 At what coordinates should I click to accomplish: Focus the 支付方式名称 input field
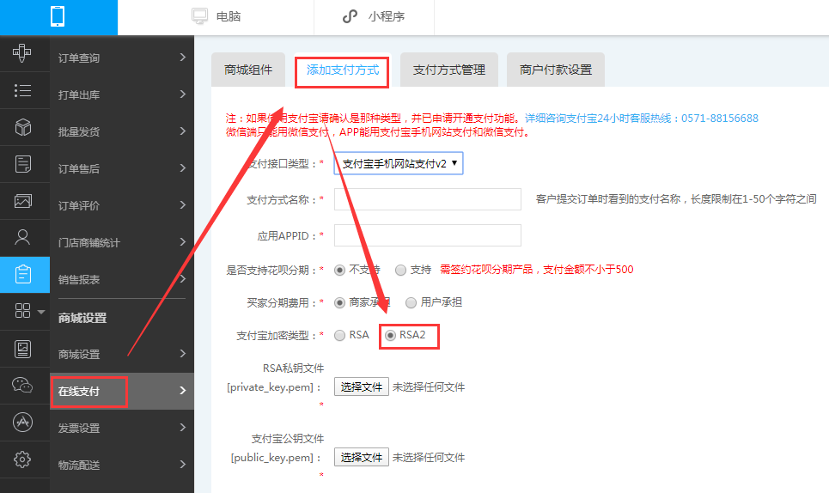(427, 199)
